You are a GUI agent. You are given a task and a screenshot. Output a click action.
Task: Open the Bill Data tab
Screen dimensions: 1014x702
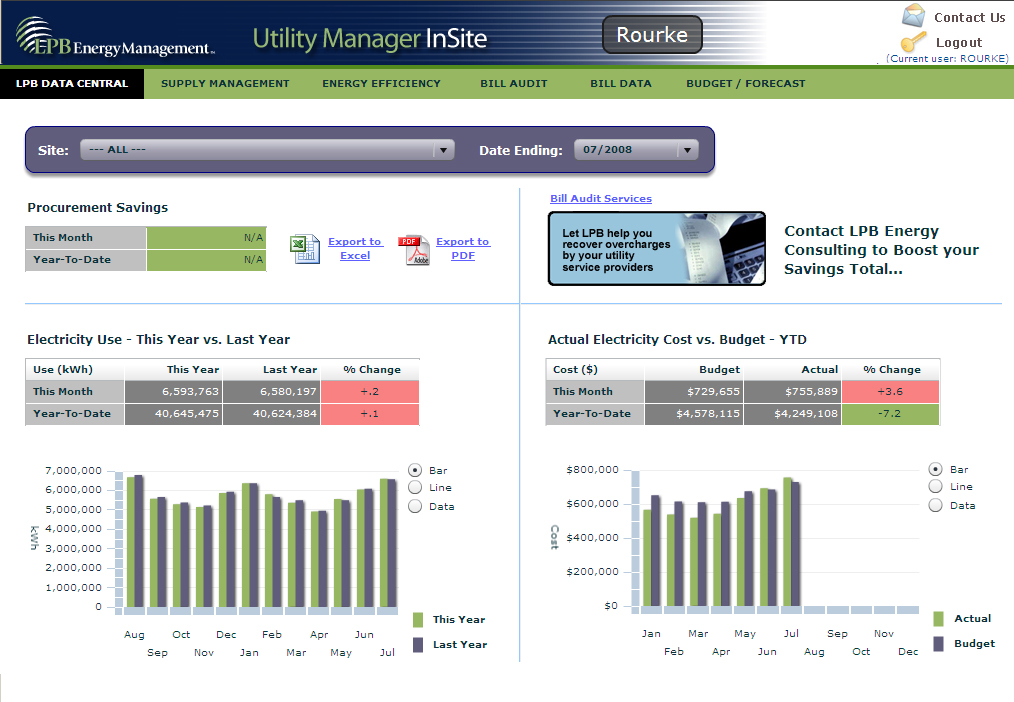coord(621,83)
